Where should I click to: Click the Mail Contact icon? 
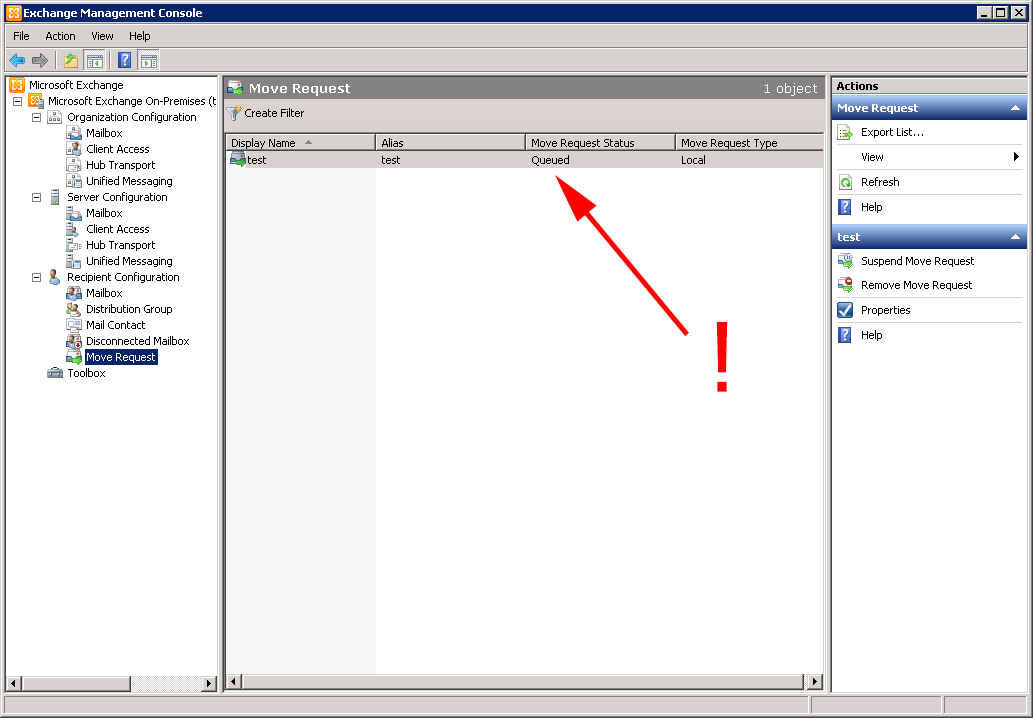point(74,325)
